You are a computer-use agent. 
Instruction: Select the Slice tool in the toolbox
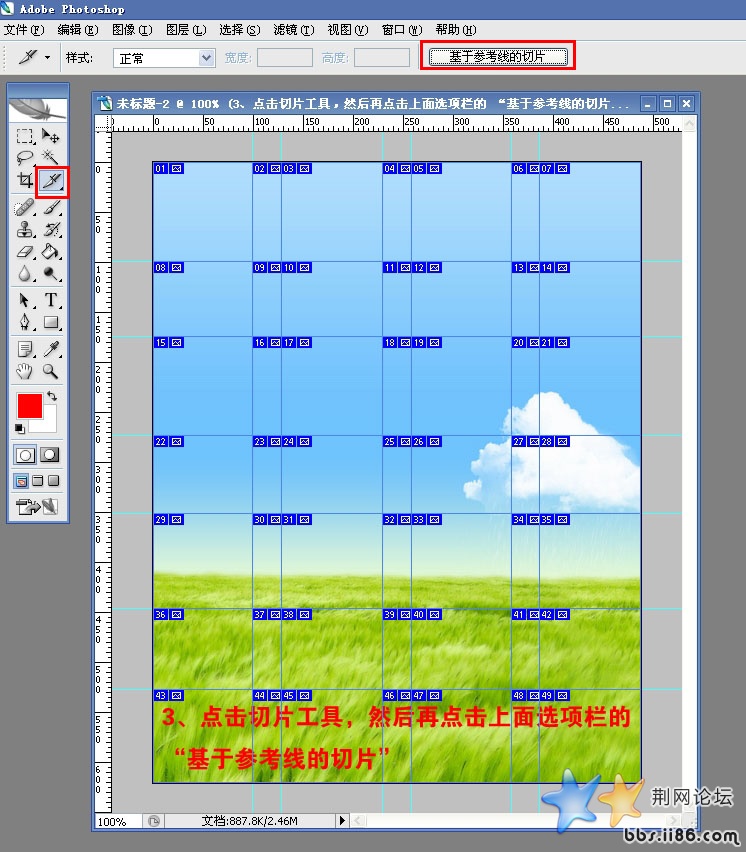51,181
